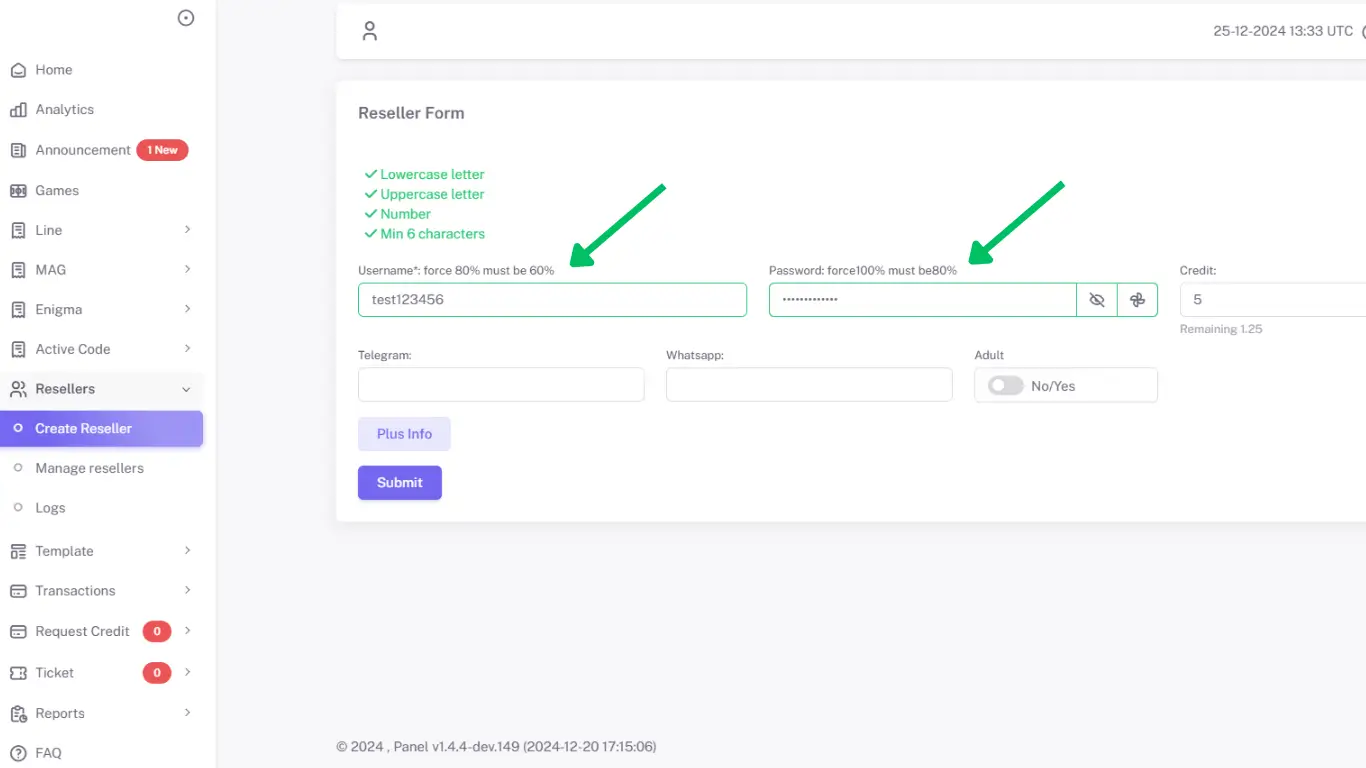This screenshot has height=768, width=1366.
Task: Open Manage resellers menu item
Action: pos(89,468)
